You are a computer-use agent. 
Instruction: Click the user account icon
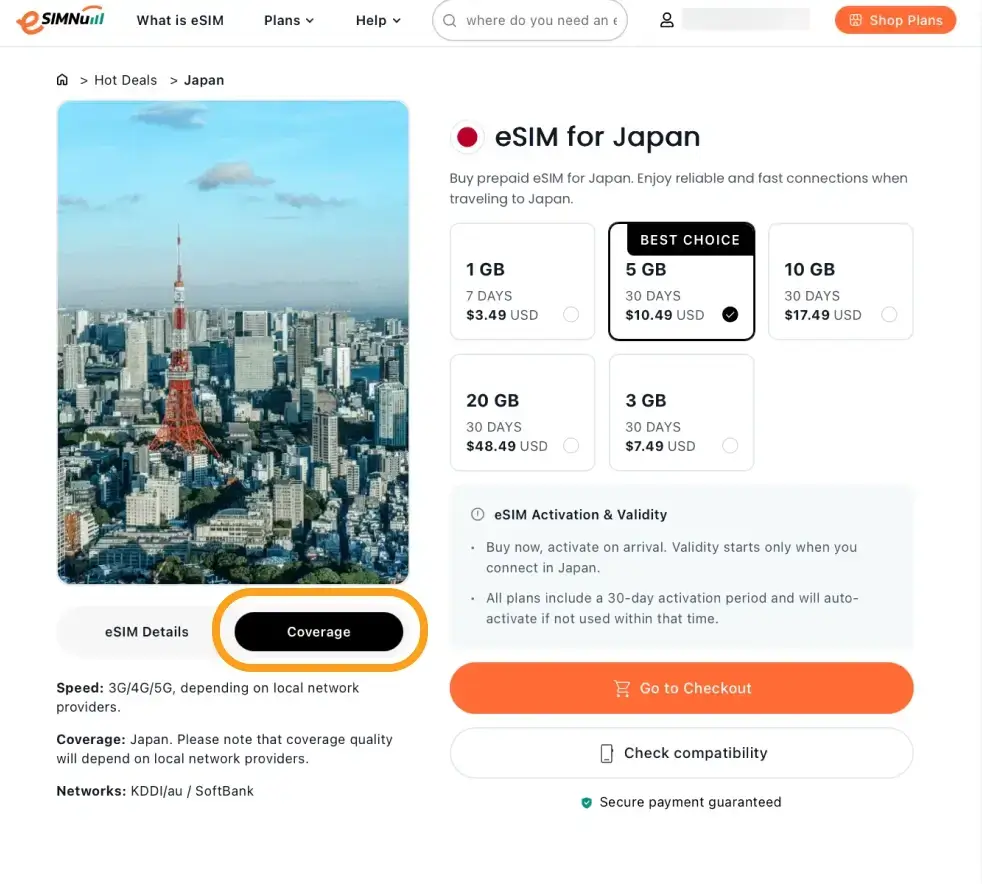coord(667,21)
